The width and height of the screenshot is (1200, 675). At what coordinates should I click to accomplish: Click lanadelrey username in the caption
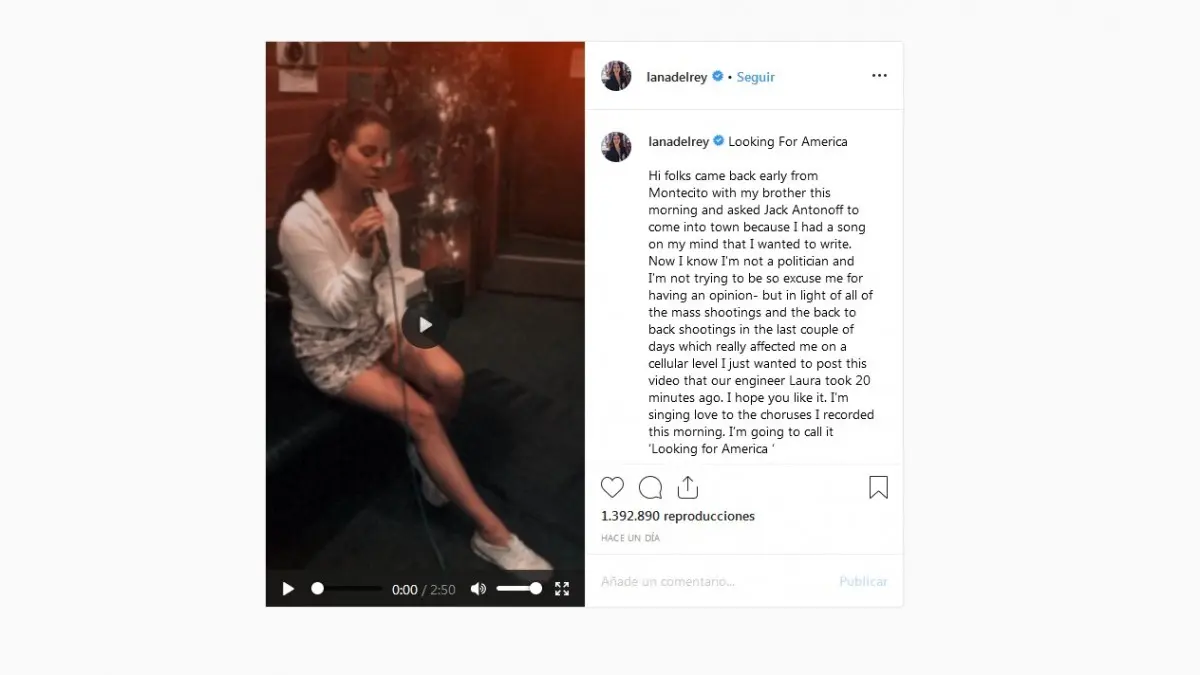(677, 142)
